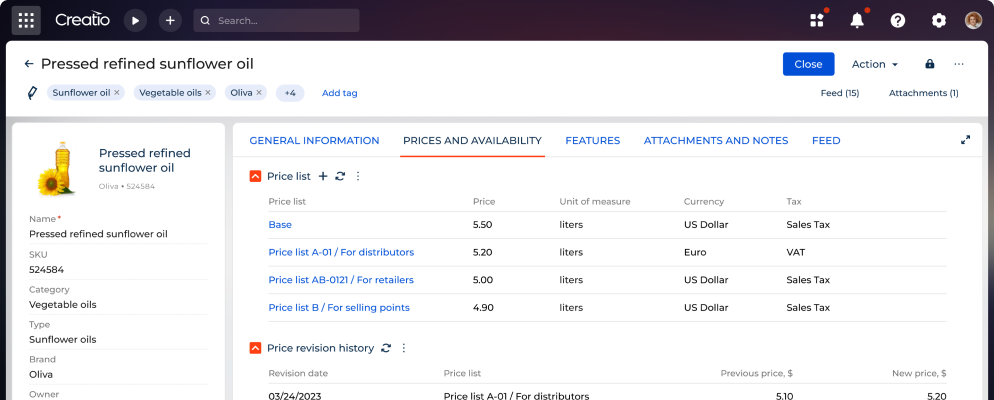Screen dimensions: 994x400
Task: Show the +4 hidden tags
Action: tap(289, 93)
